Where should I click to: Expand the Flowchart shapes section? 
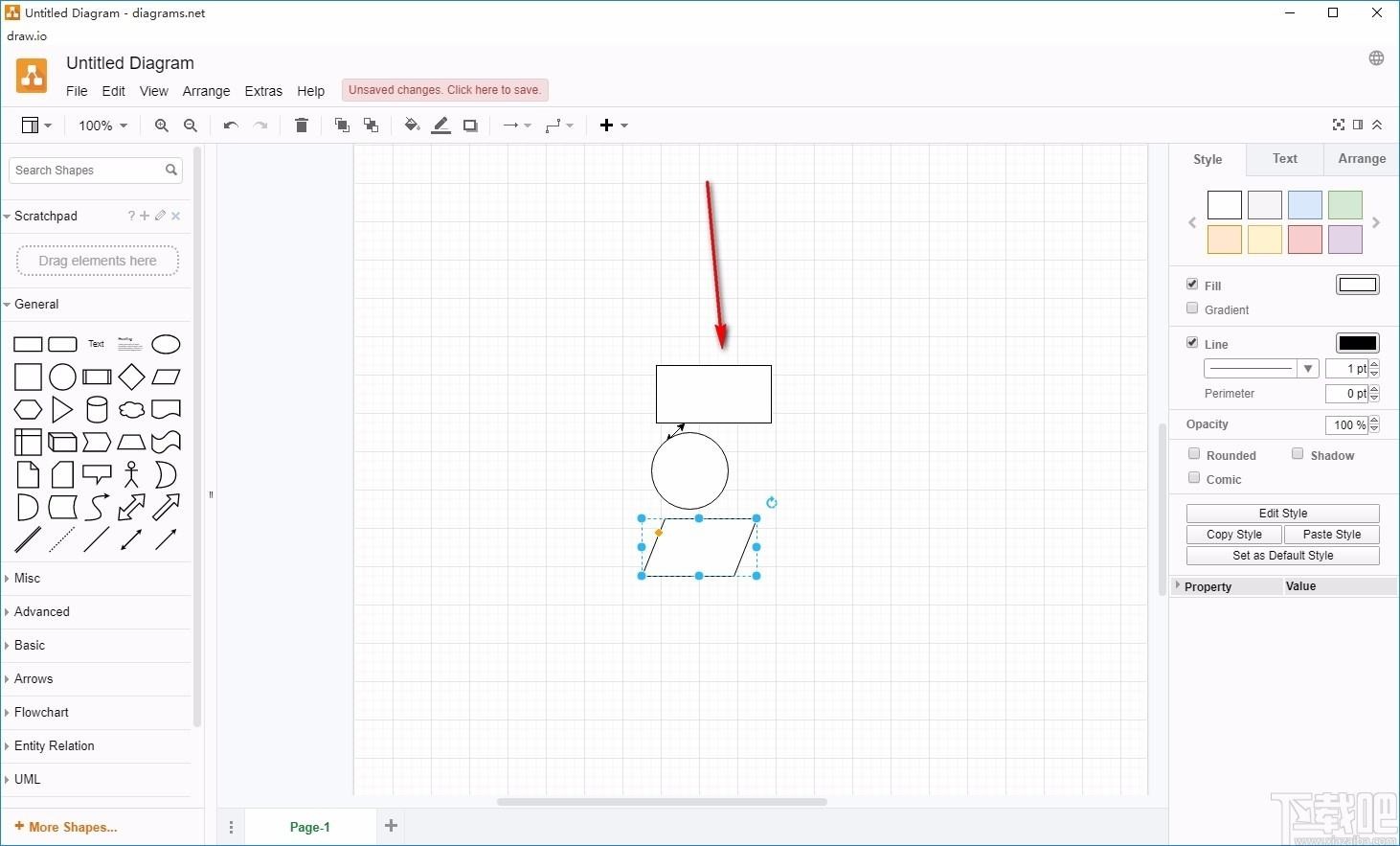(96, 712)
